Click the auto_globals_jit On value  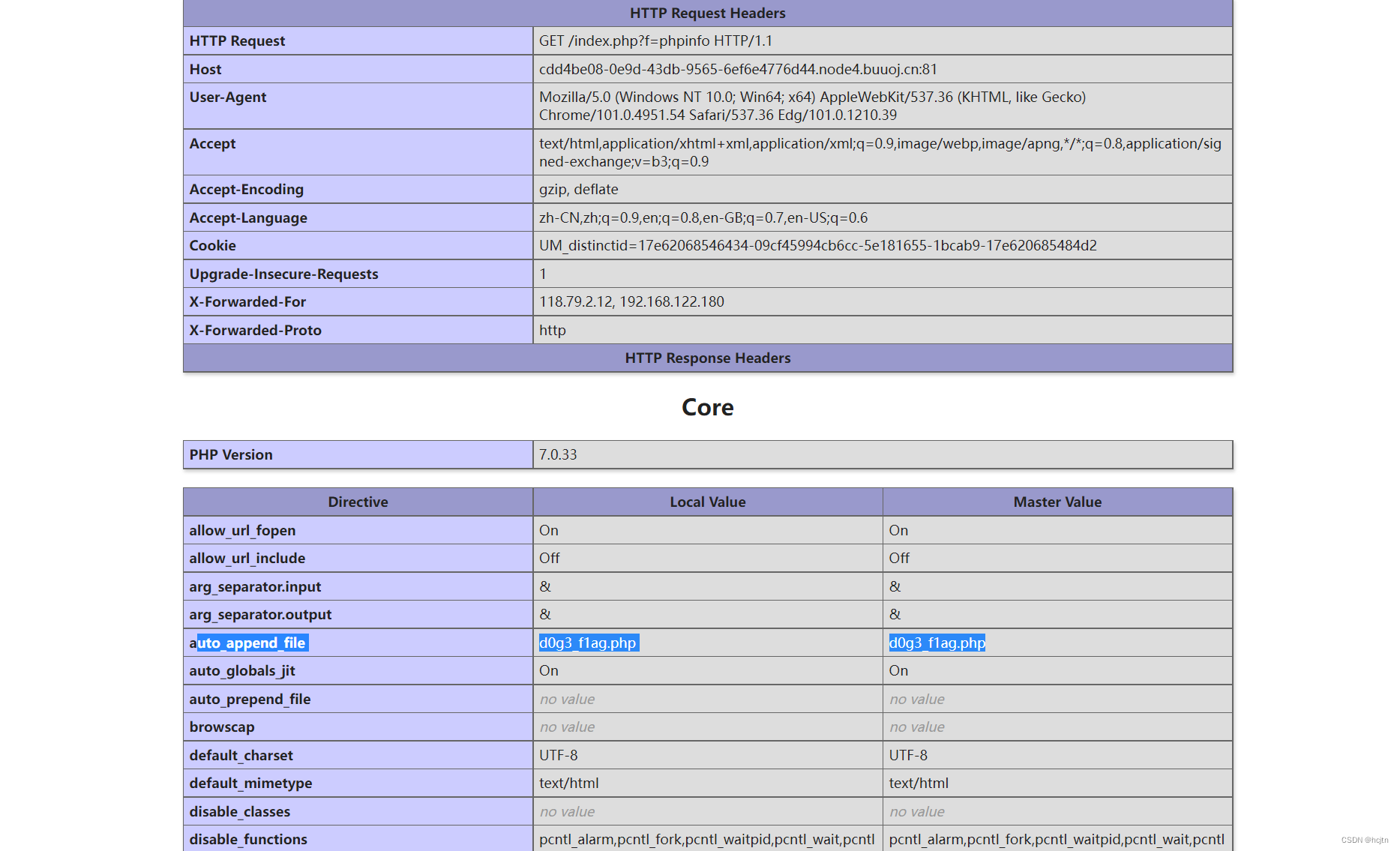[x=548, y=670]
